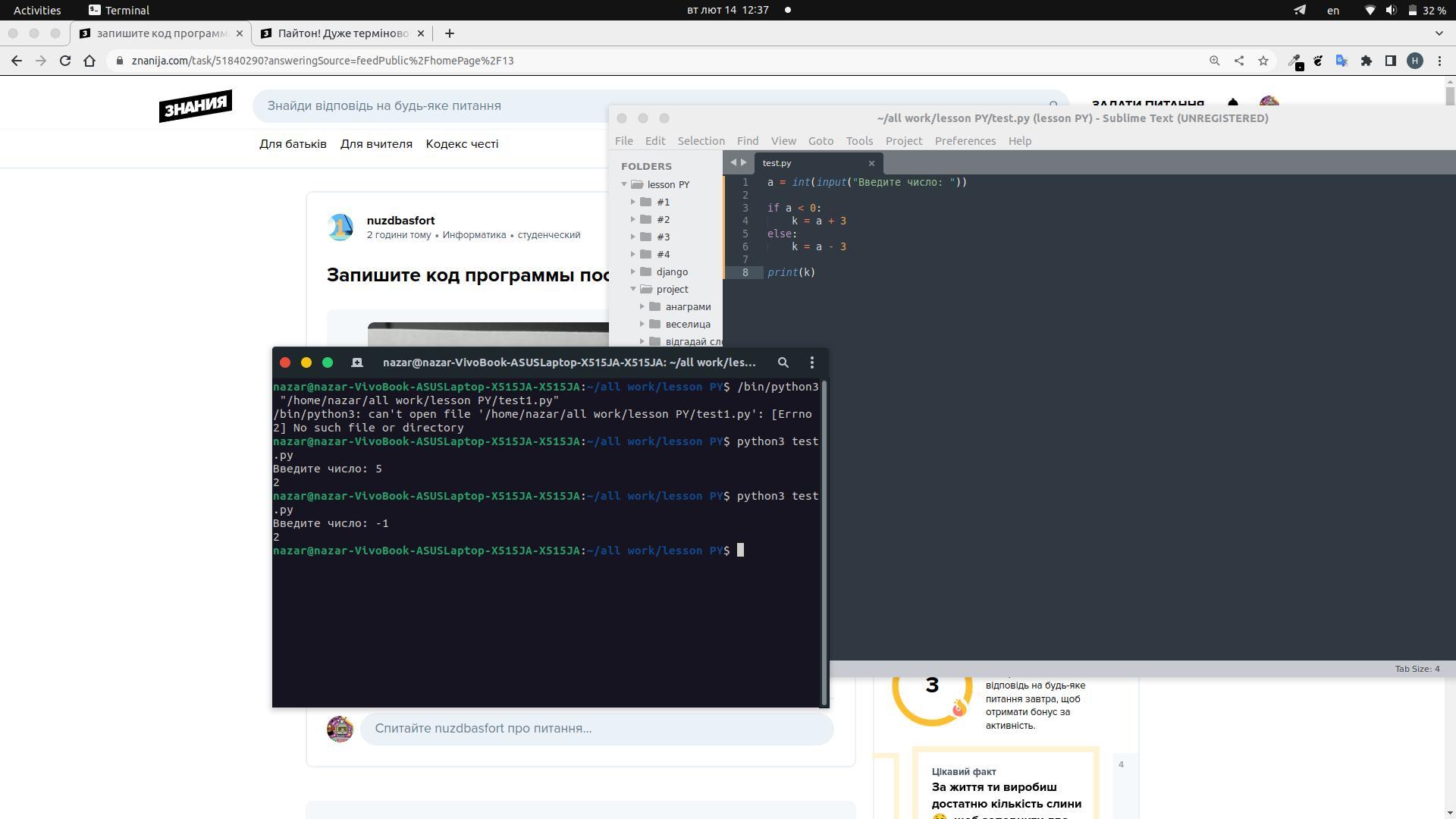The image size is (1456, 819).
Task: Switch to the Пайтон! Дуже терміново browser tab
Action: coord(343,33)
